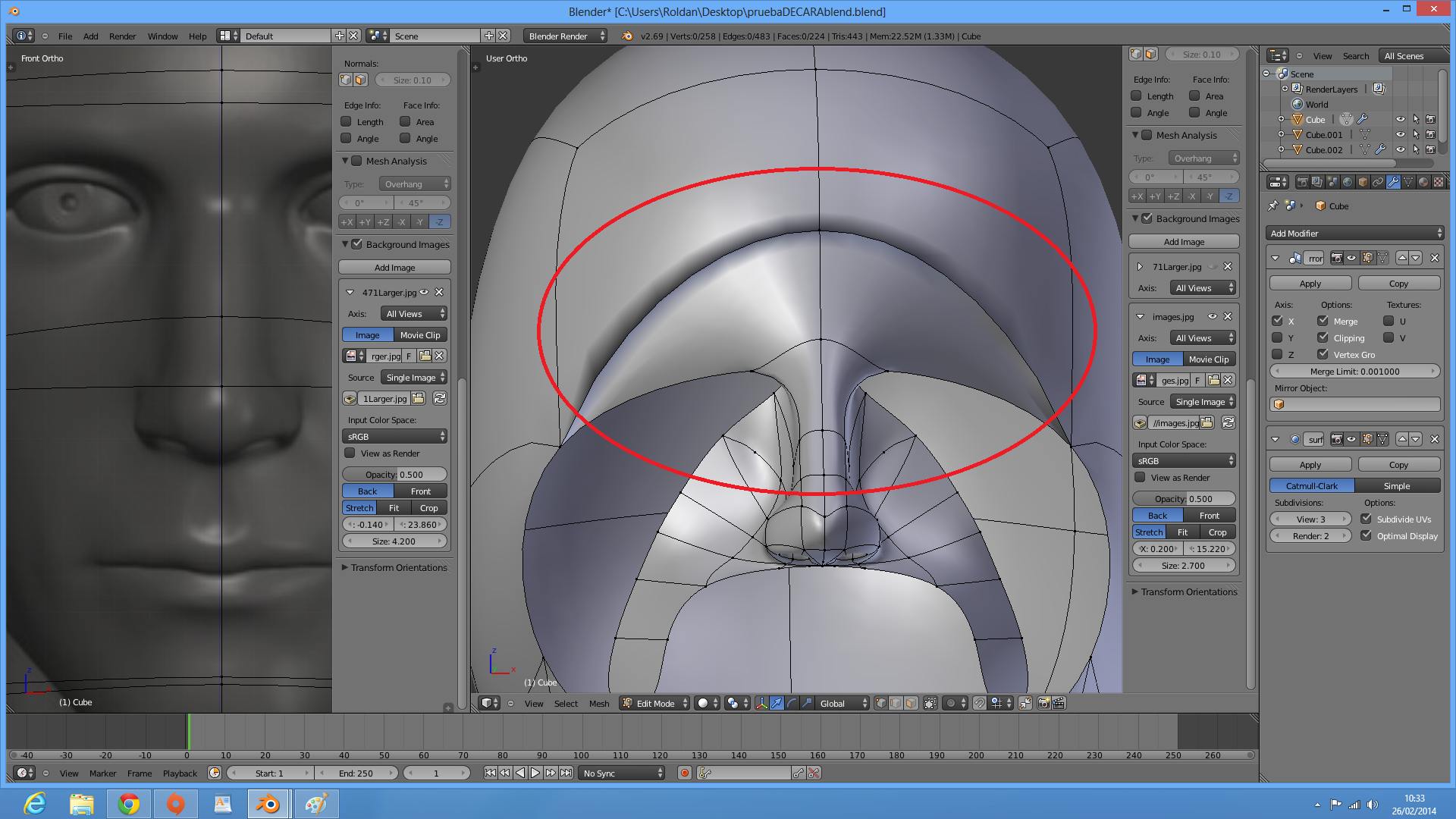Open the Render properties camera tab
This screenshot has height=819, width=1456.
tap(1302, 182)
